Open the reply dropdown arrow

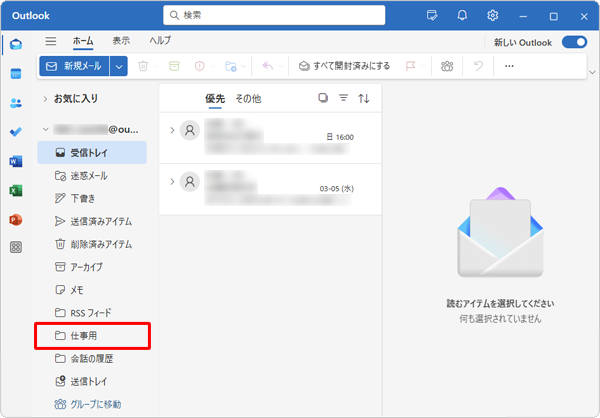280,67
